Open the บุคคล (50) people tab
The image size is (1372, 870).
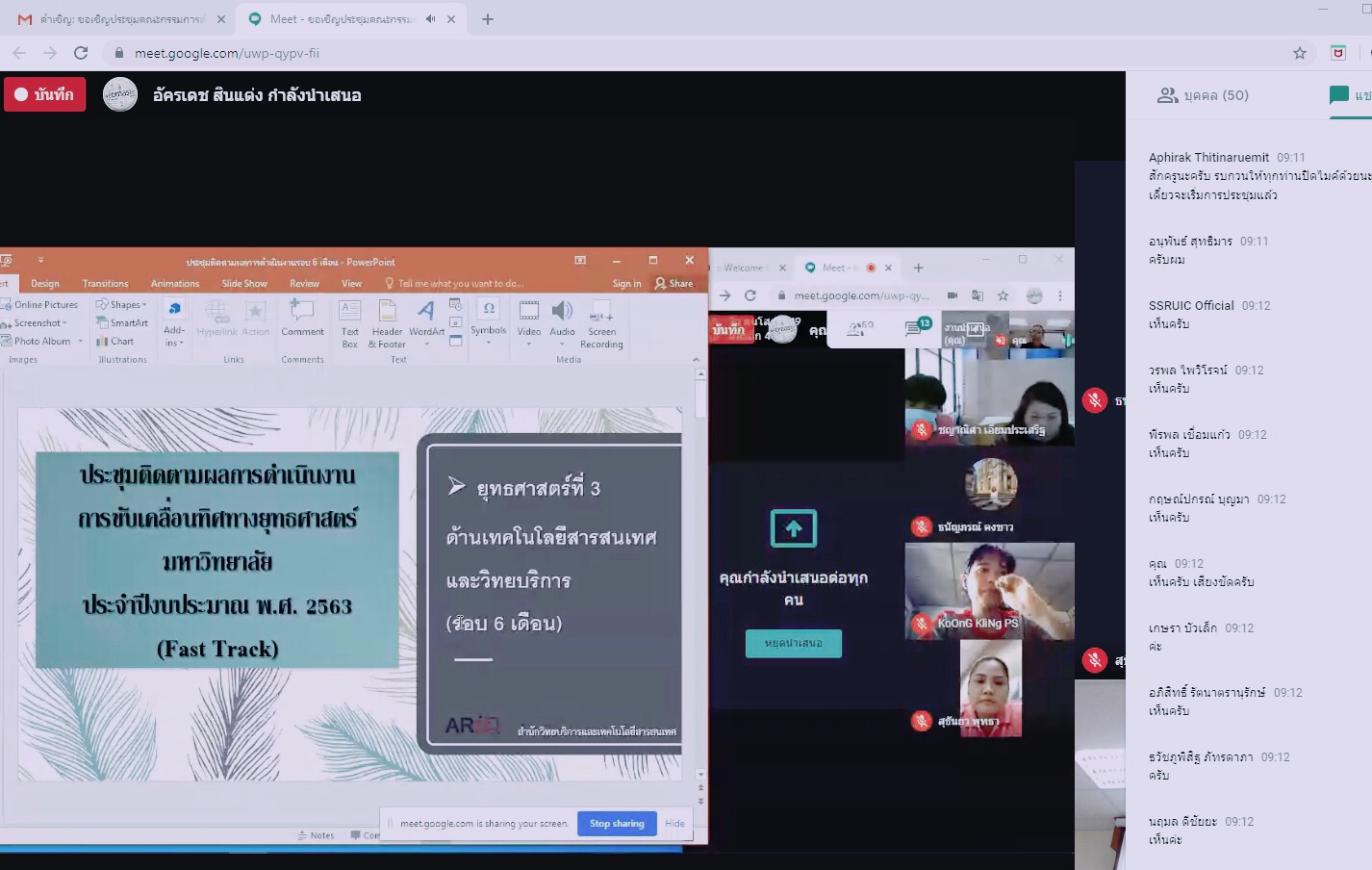(x=1204, y=95)
